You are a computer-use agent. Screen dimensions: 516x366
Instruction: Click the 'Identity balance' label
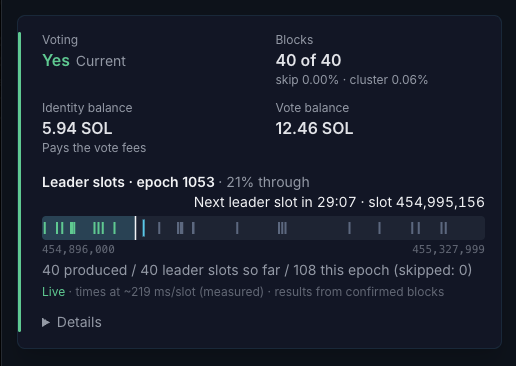(x=87, y=108)
